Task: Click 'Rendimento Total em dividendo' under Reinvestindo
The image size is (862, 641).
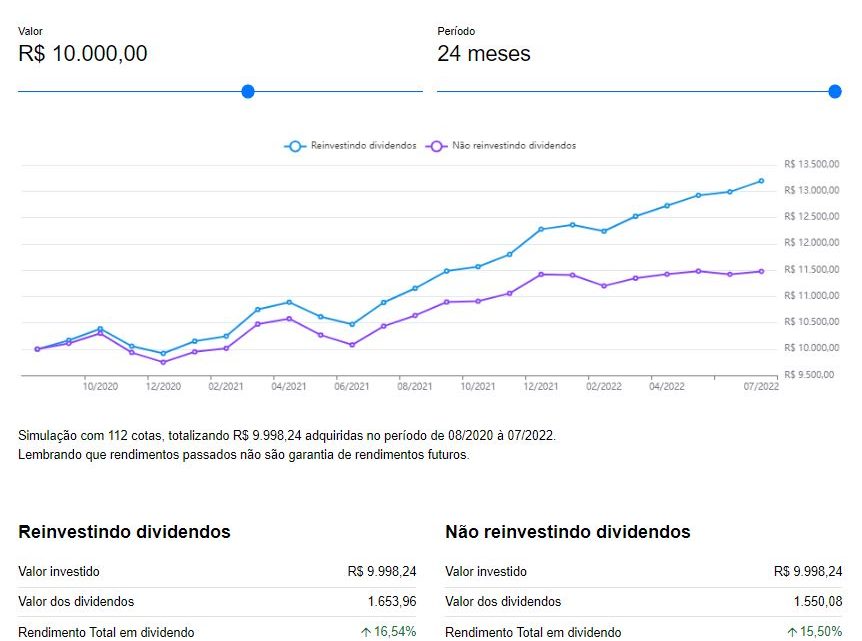Action: click(106, 632)
